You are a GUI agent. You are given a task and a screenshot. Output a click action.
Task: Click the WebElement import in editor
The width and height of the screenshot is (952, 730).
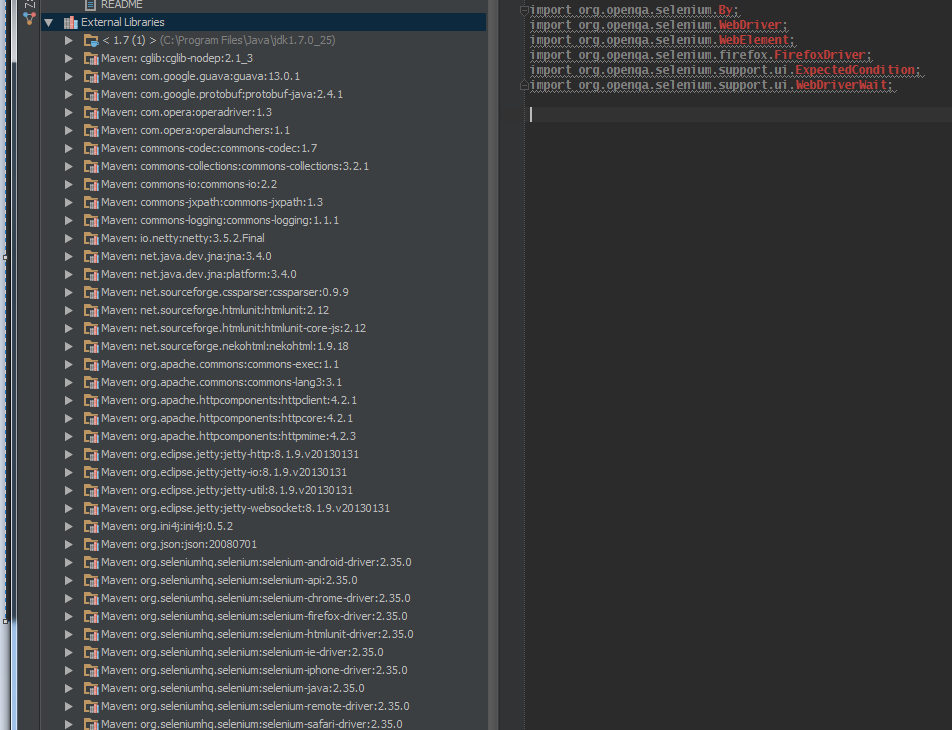click(662, 40)
